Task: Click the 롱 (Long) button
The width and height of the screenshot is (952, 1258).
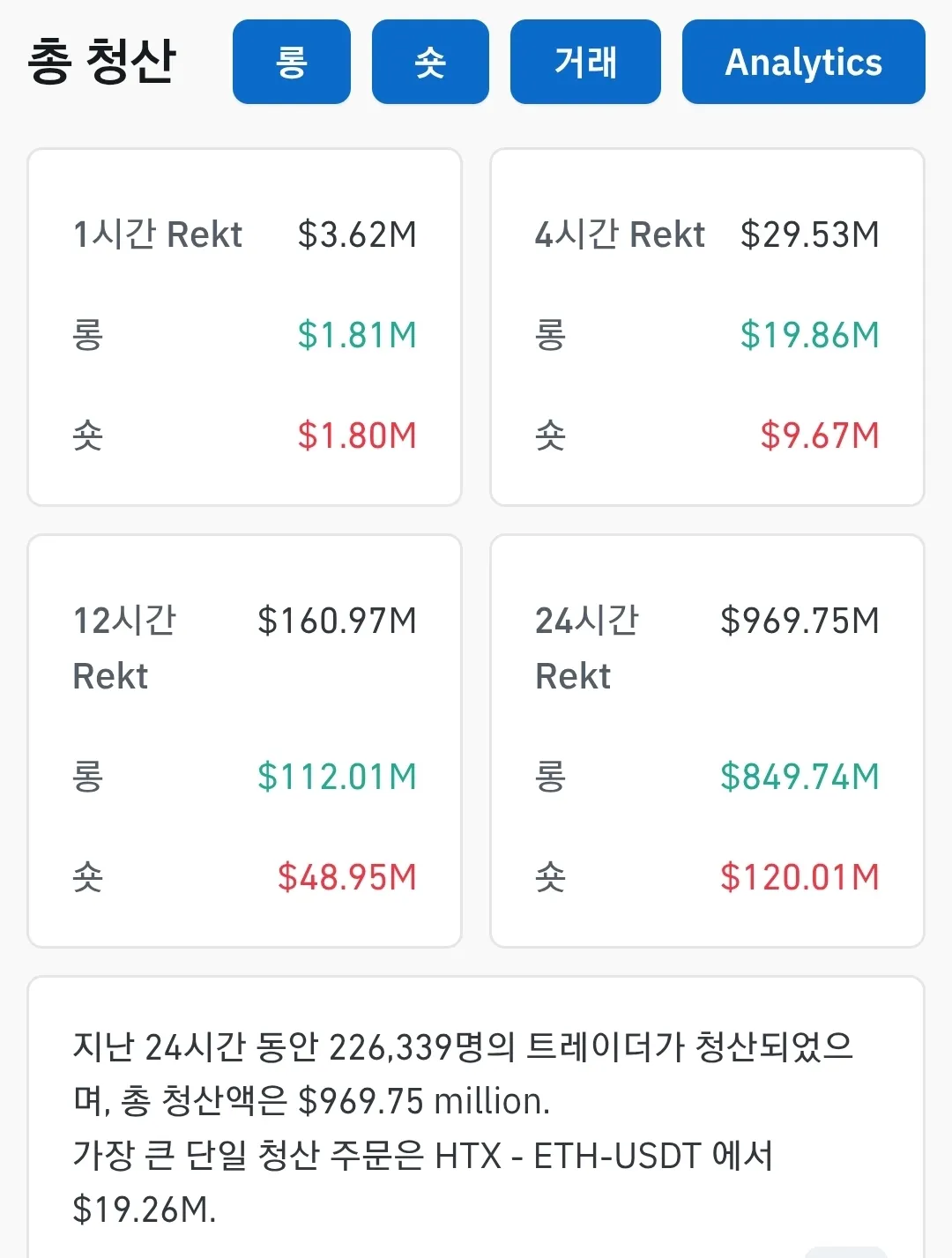Action: coord(291,62)
